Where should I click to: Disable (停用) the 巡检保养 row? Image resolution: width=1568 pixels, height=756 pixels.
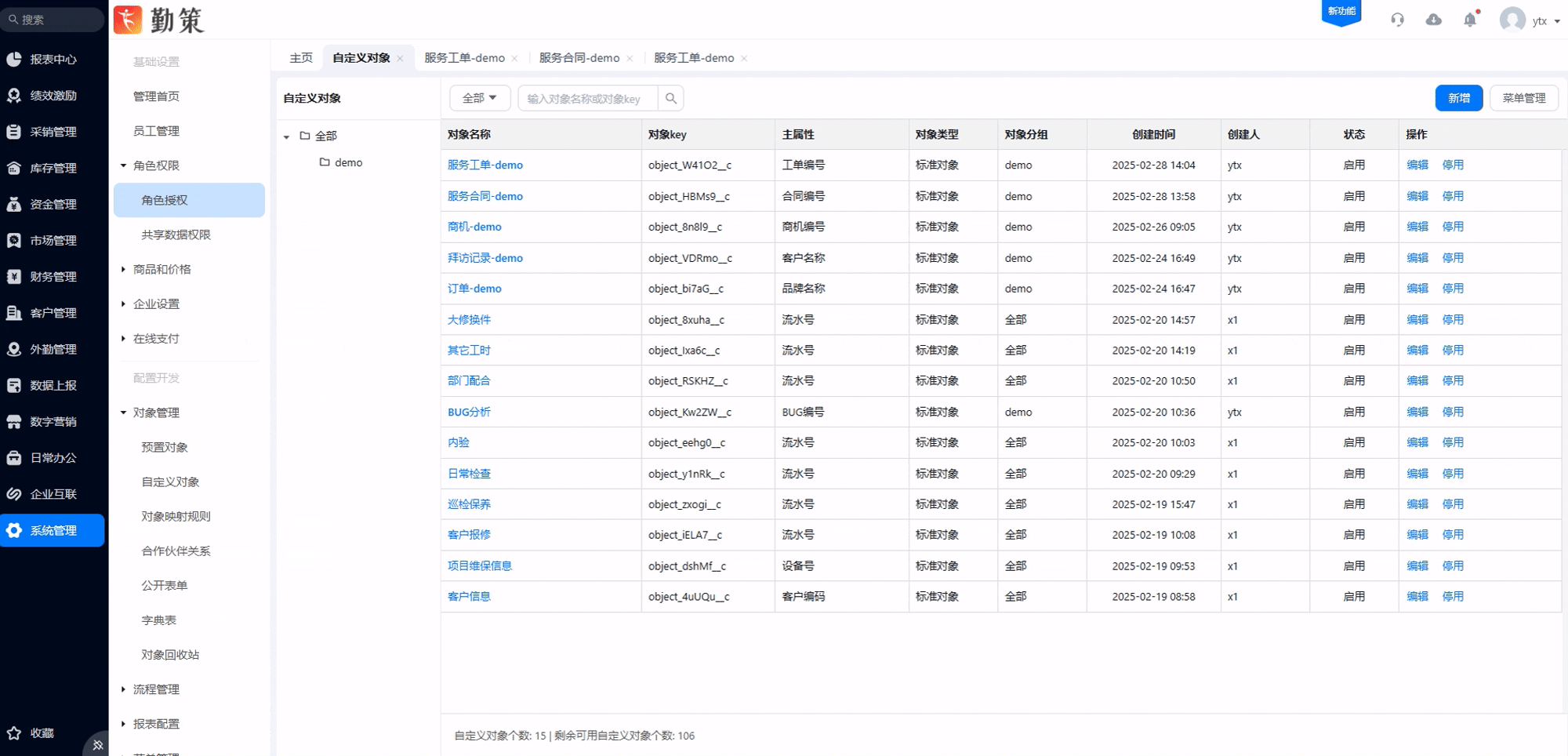coord(1453,504)
